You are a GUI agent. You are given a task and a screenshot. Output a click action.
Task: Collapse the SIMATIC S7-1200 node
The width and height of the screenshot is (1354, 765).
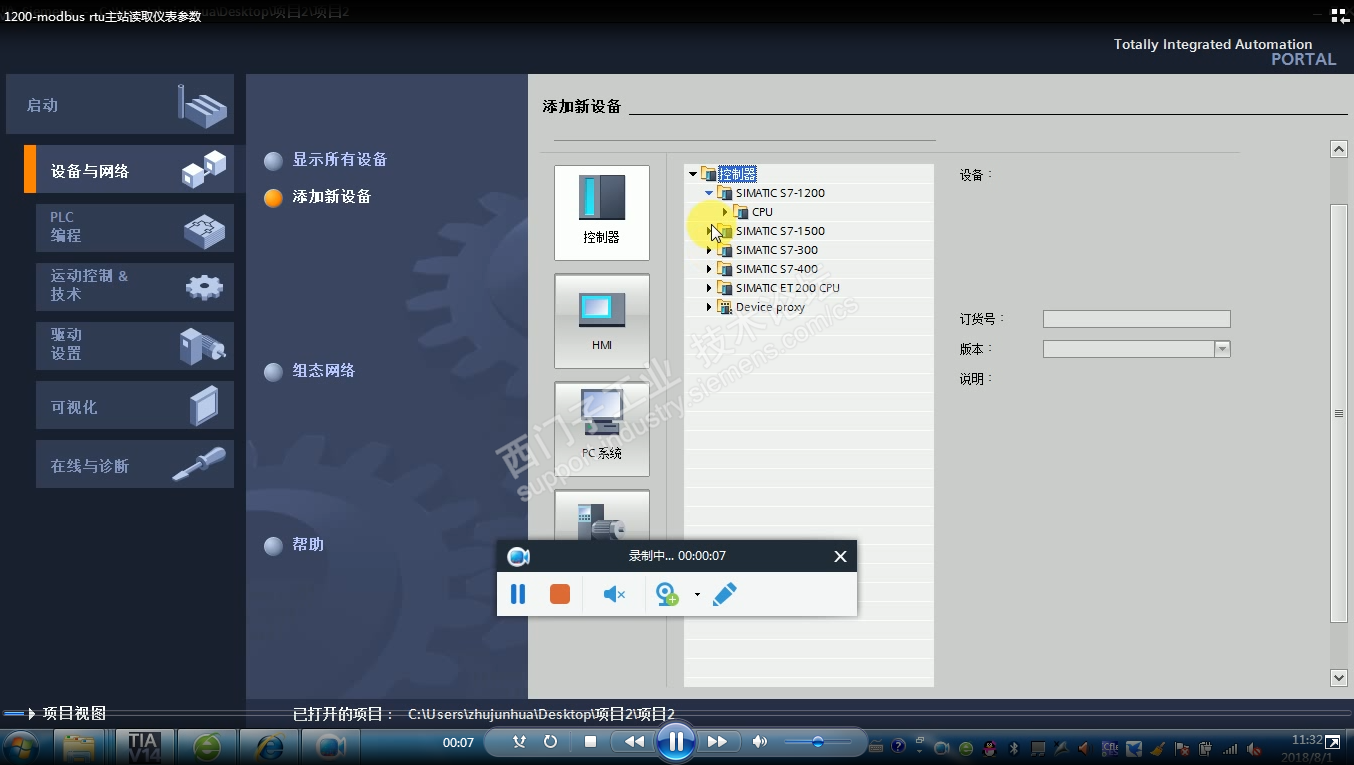tap(709, 193)
